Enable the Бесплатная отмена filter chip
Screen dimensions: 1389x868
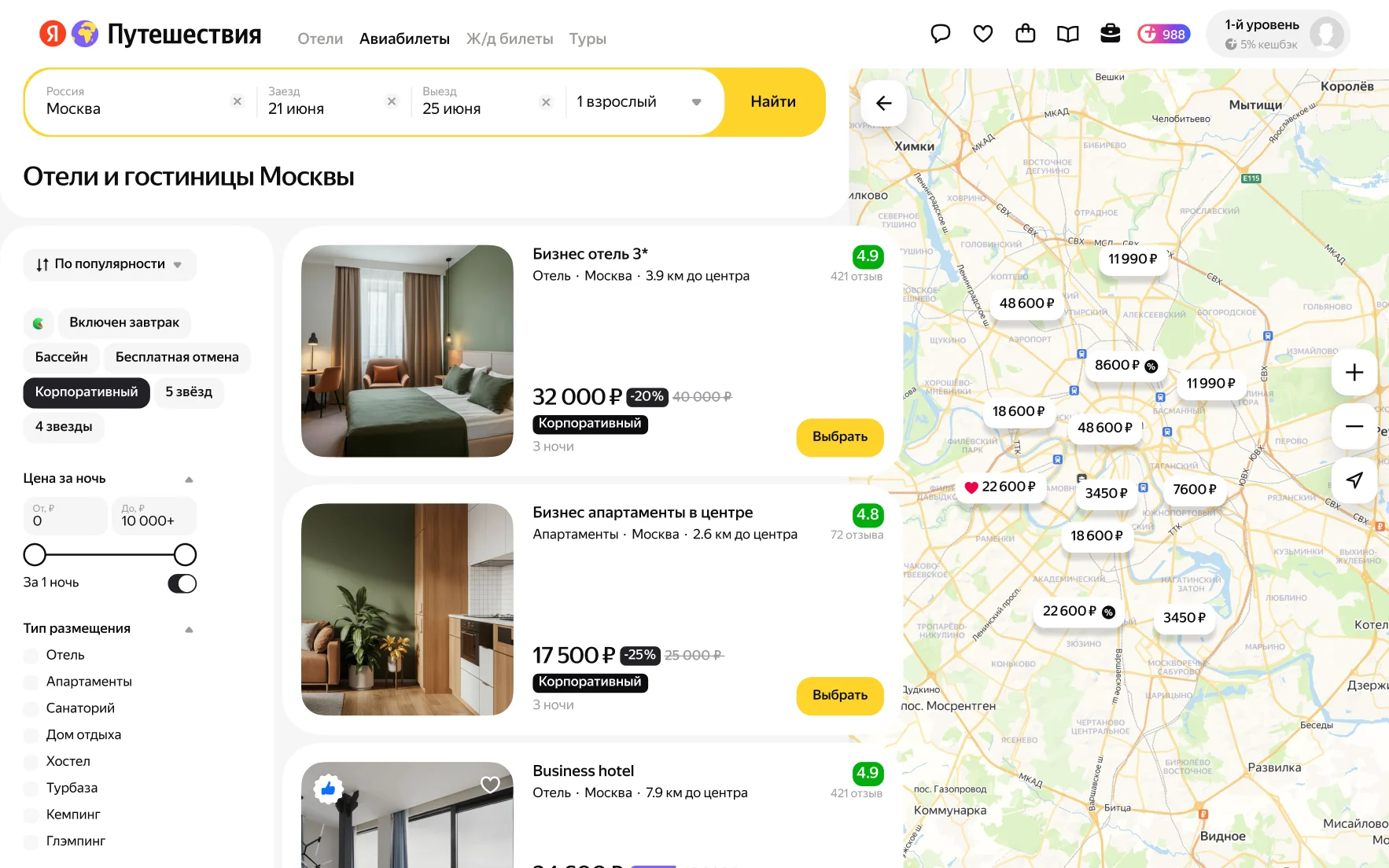click(177, 358)
